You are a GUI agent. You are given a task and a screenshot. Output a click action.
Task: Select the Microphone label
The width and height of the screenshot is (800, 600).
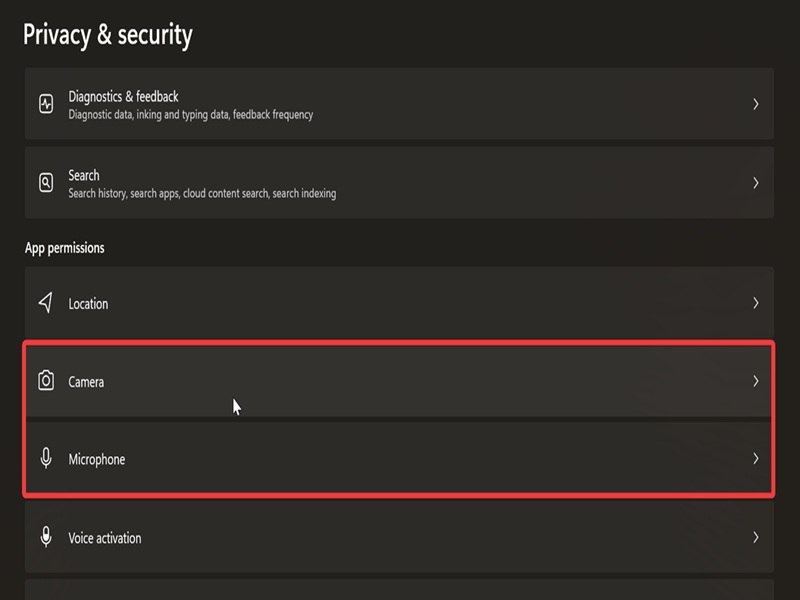click(97, 460)
